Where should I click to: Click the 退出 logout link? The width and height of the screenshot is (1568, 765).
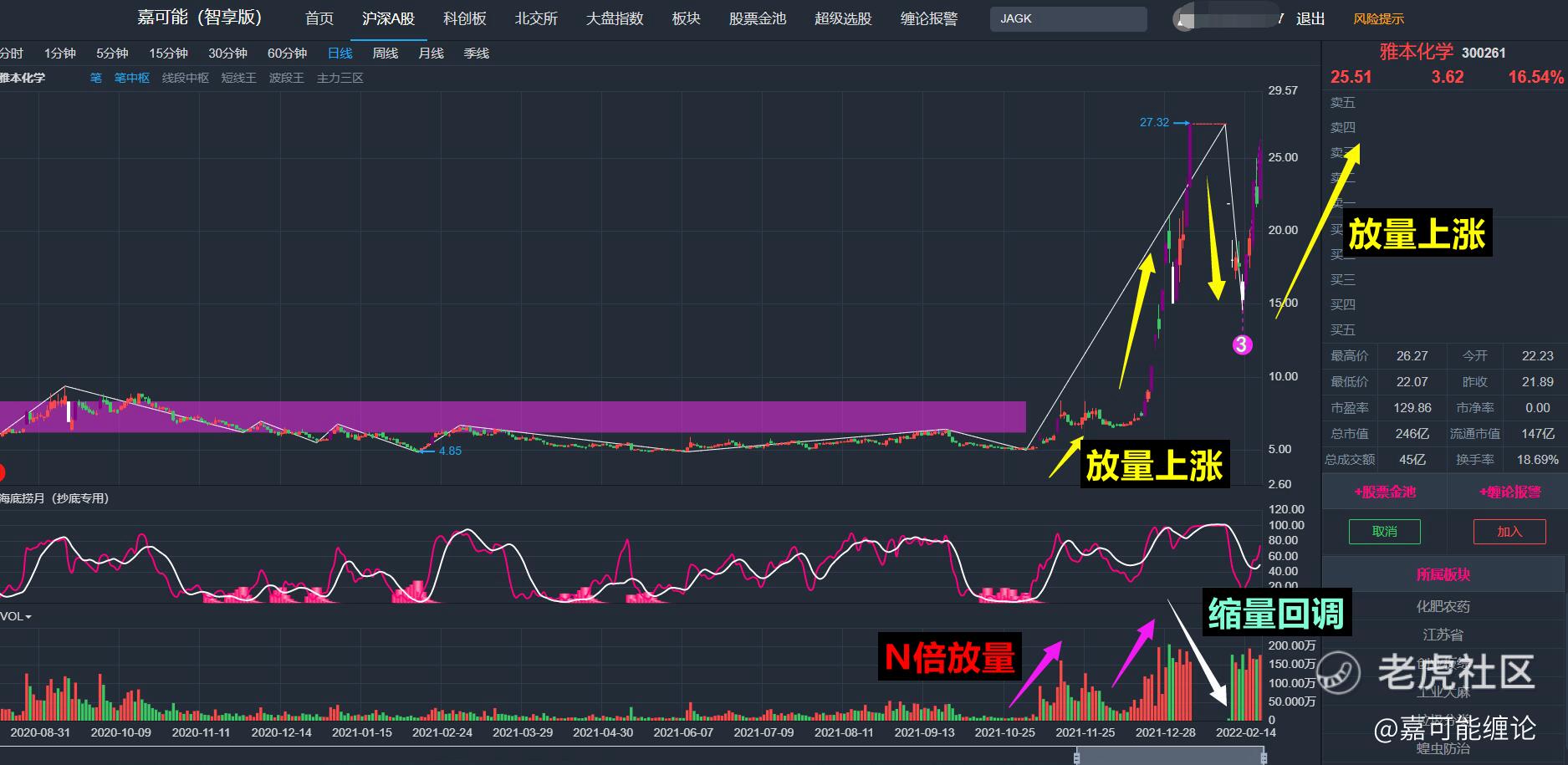(x=1310, y=18)
